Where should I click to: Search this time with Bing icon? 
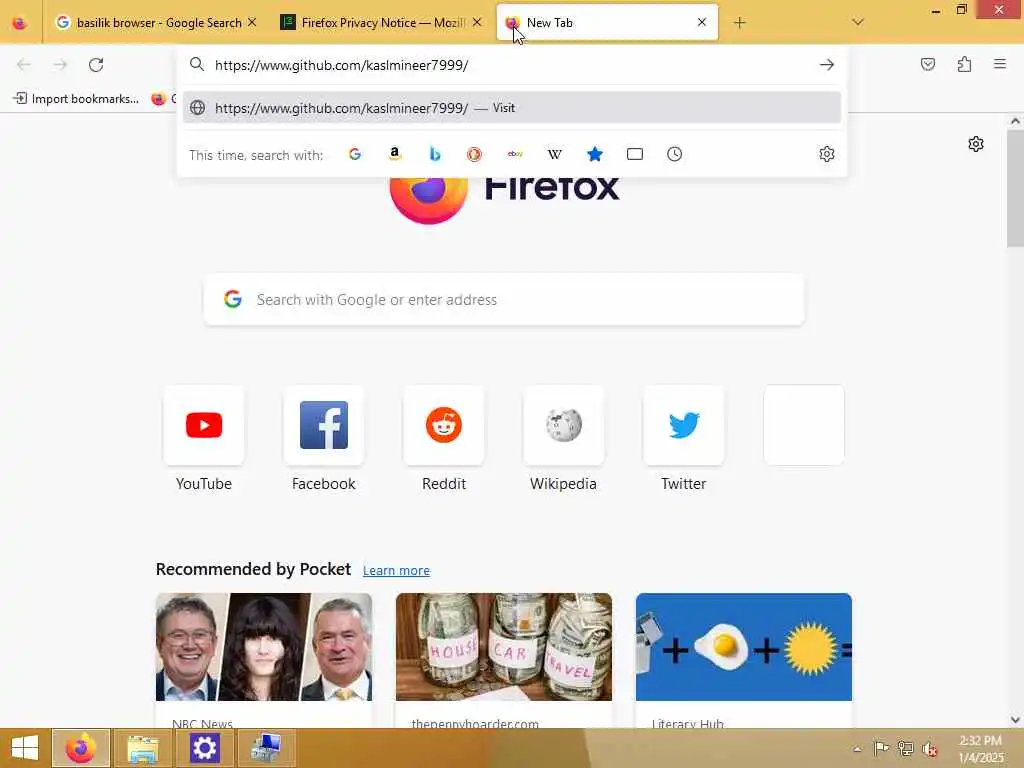click(435, 154)
